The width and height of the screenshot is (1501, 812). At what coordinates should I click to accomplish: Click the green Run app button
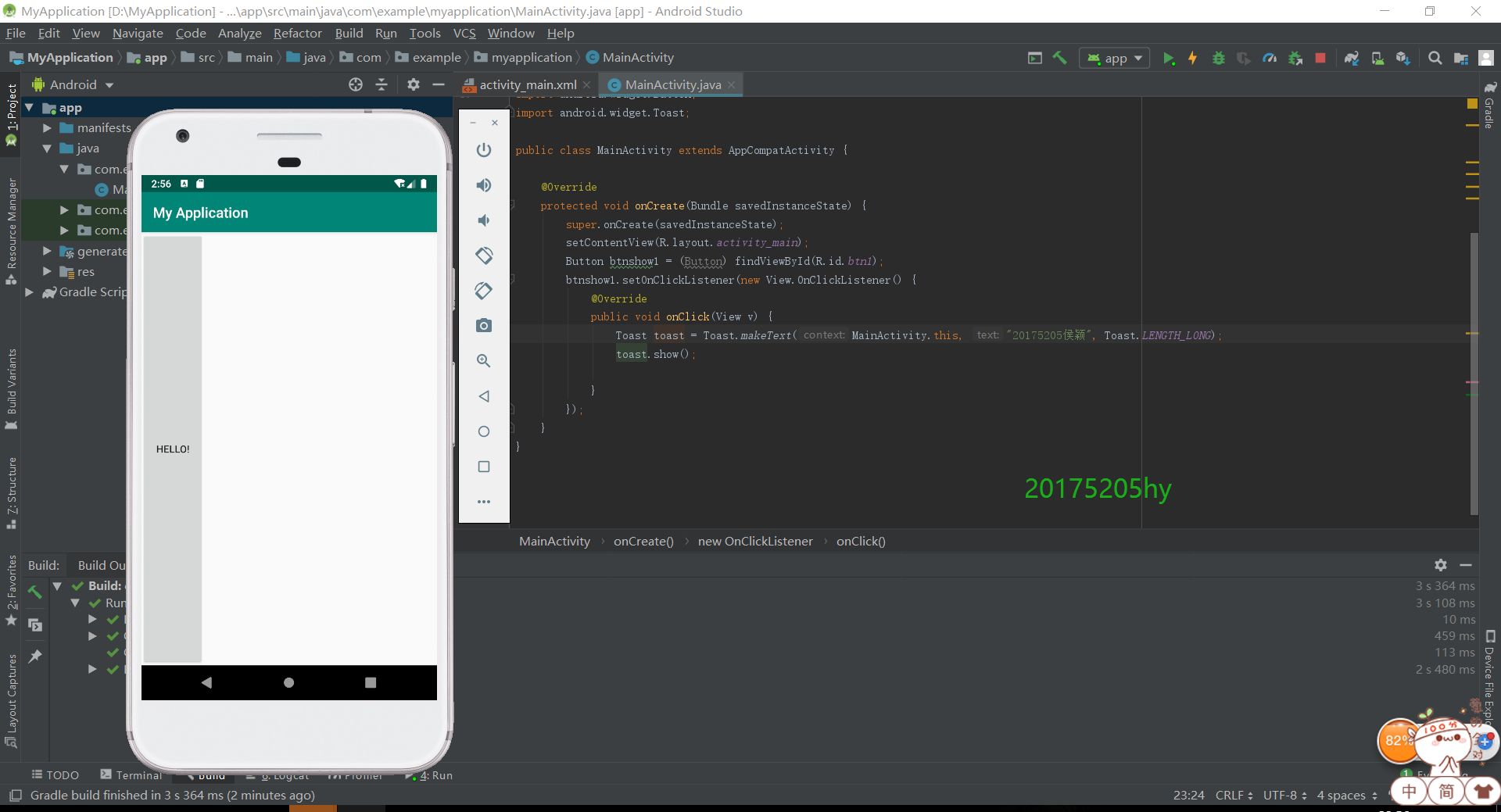1168,59
